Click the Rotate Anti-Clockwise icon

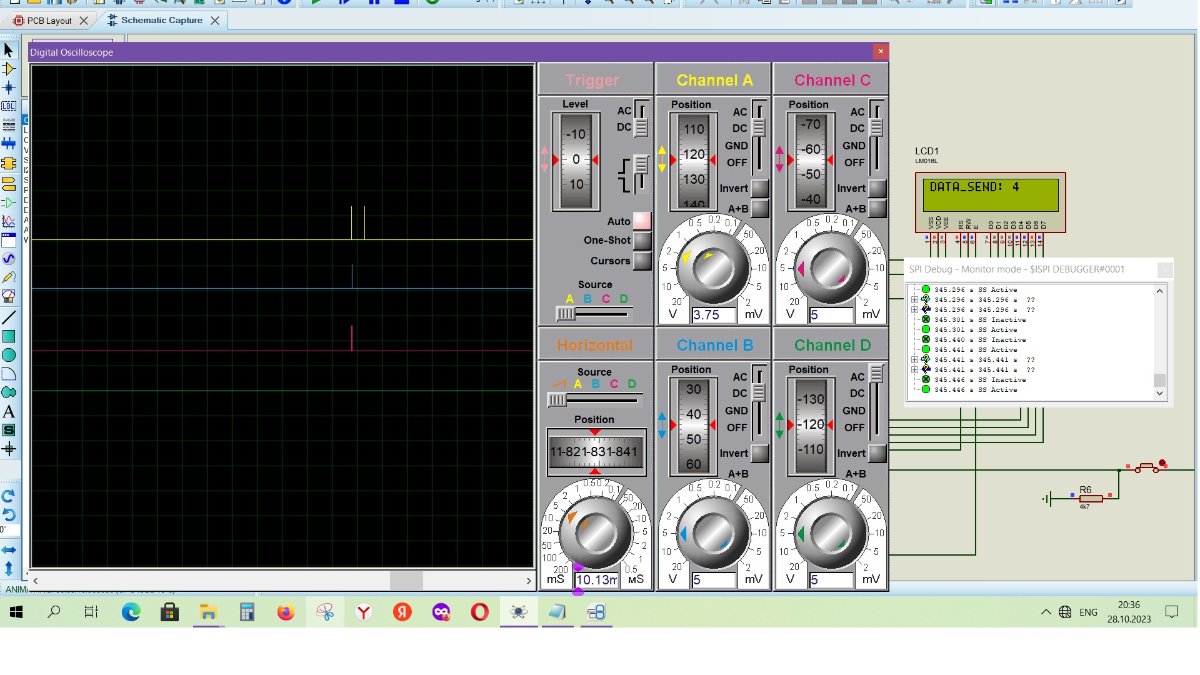[x=9, y=515]
